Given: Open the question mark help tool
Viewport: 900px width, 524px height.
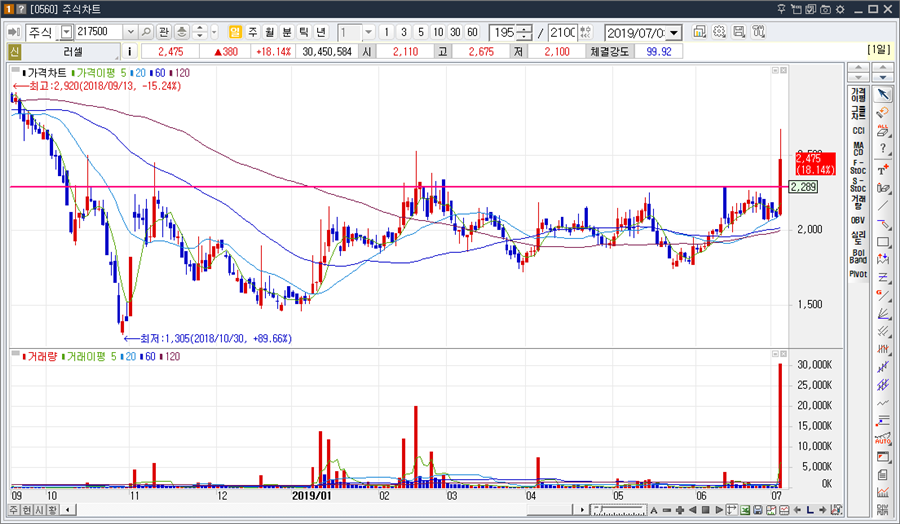Looking at the screenshot, I should tap(883, 149).
